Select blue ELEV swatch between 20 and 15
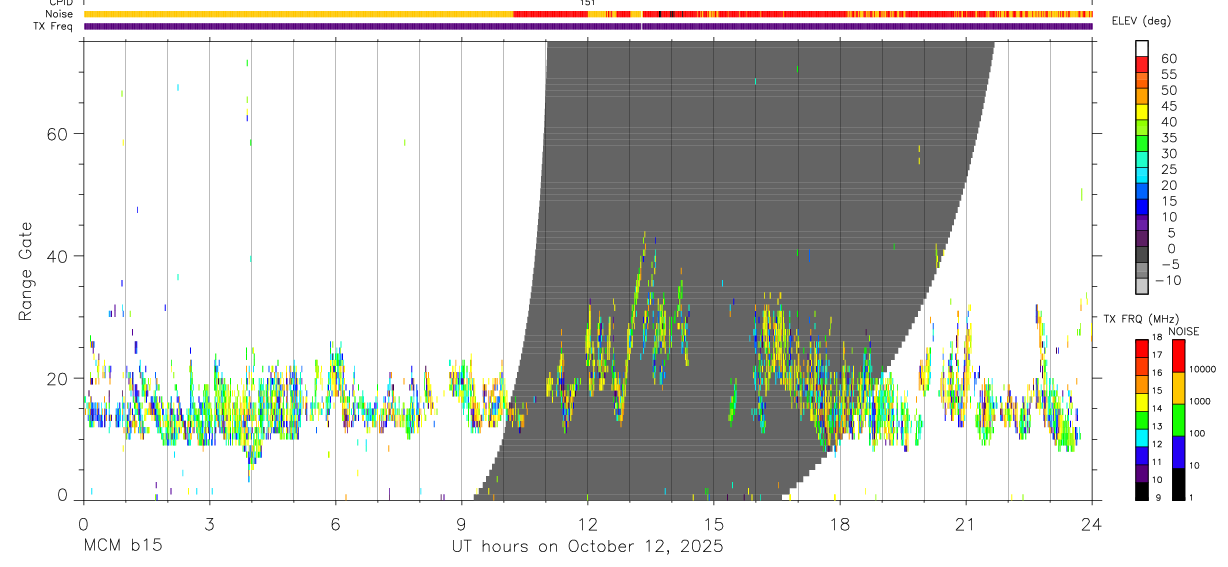The width and height of the screenshot is (1228, 567). pyautogui.click(x=1142, y=192)
